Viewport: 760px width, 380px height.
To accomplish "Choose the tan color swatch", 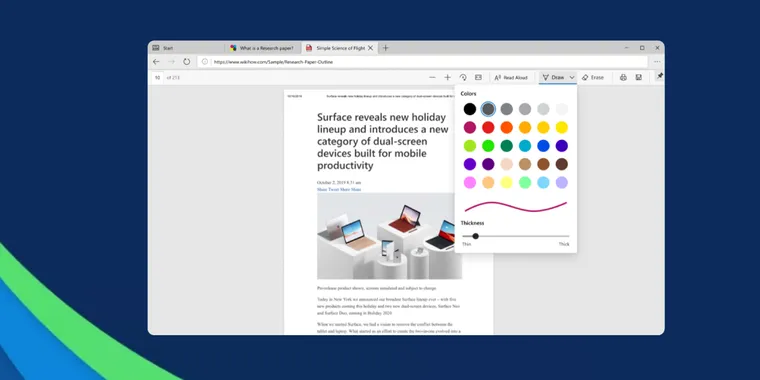I will [x=525, y=164].
